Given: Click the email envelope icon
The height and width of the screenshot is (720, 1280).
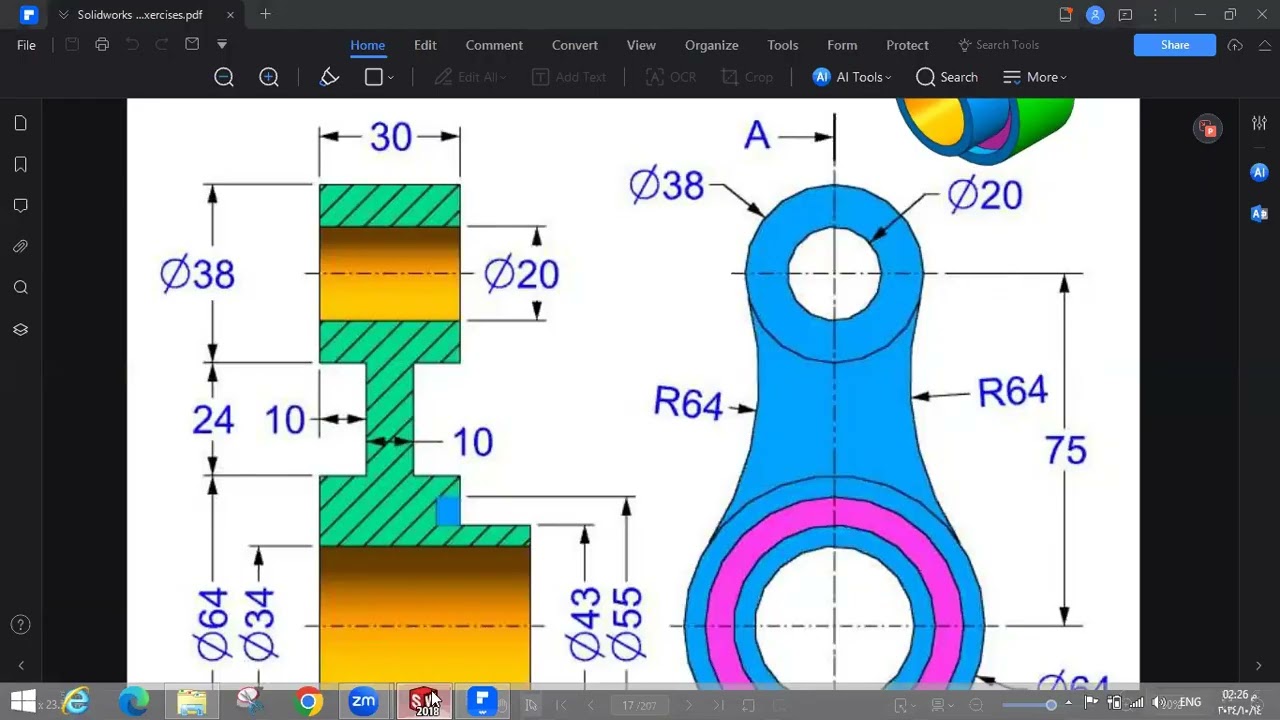Looking at the screenshot, I should (192, 44).
